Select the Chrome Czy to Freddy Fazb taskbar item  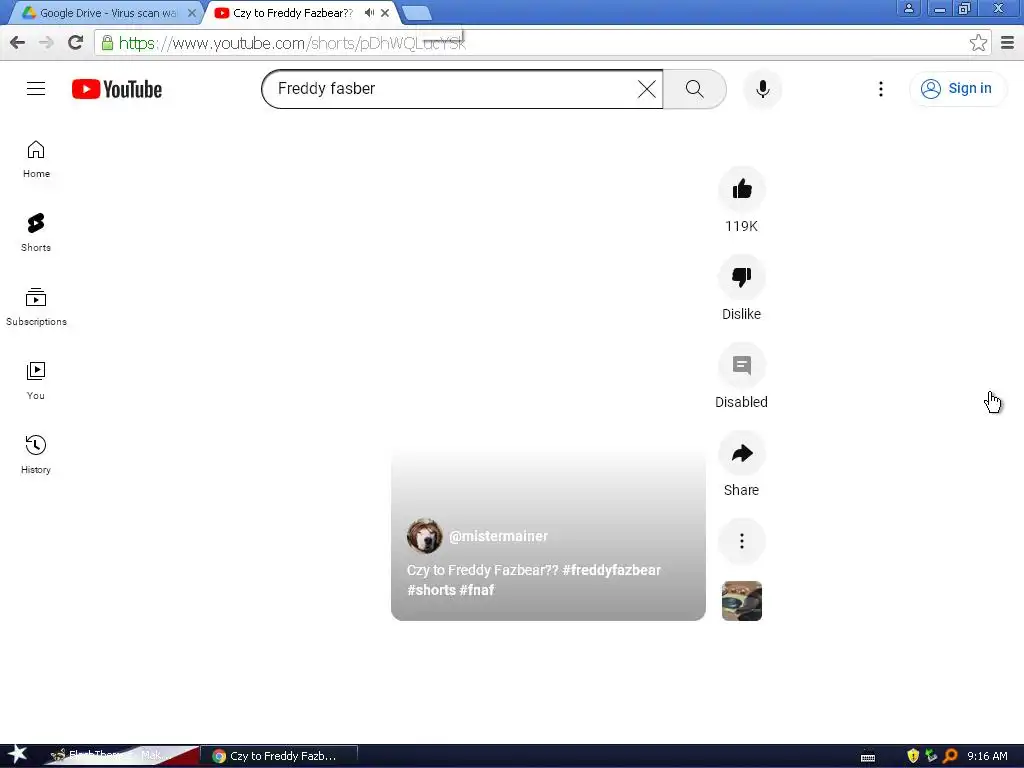(278, 756)
